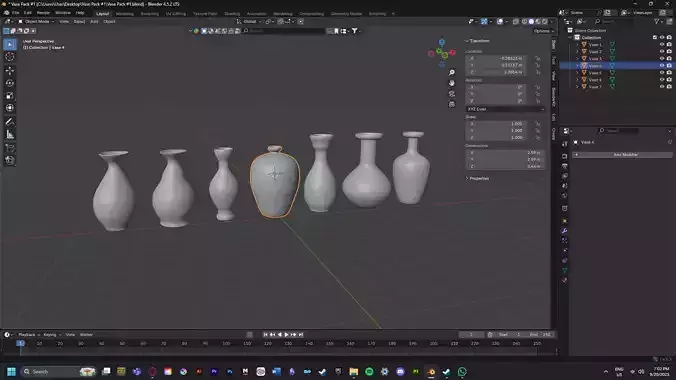Open the Object Mode dropdown
Screen dimensions: 676x380
click(x=36, y=21)
